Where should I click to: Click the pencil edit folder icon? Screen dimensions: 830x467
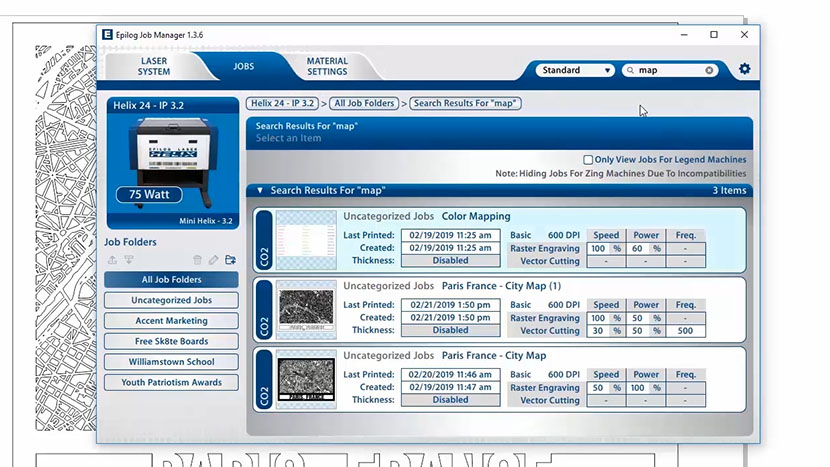click(213, 260)
